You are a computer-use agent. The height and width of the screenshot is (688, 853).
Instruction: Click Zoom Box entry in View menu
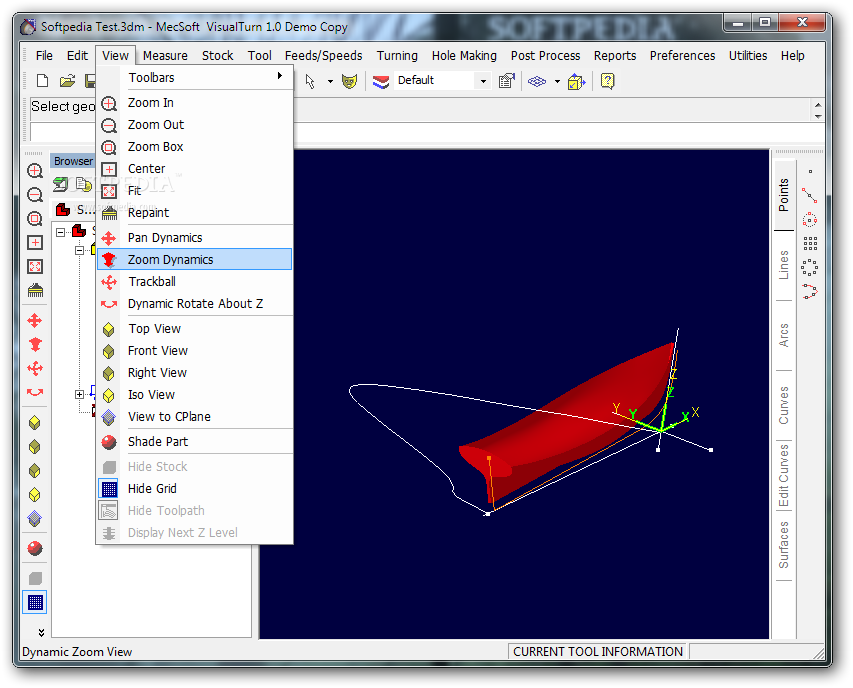[x=195, y=147]
